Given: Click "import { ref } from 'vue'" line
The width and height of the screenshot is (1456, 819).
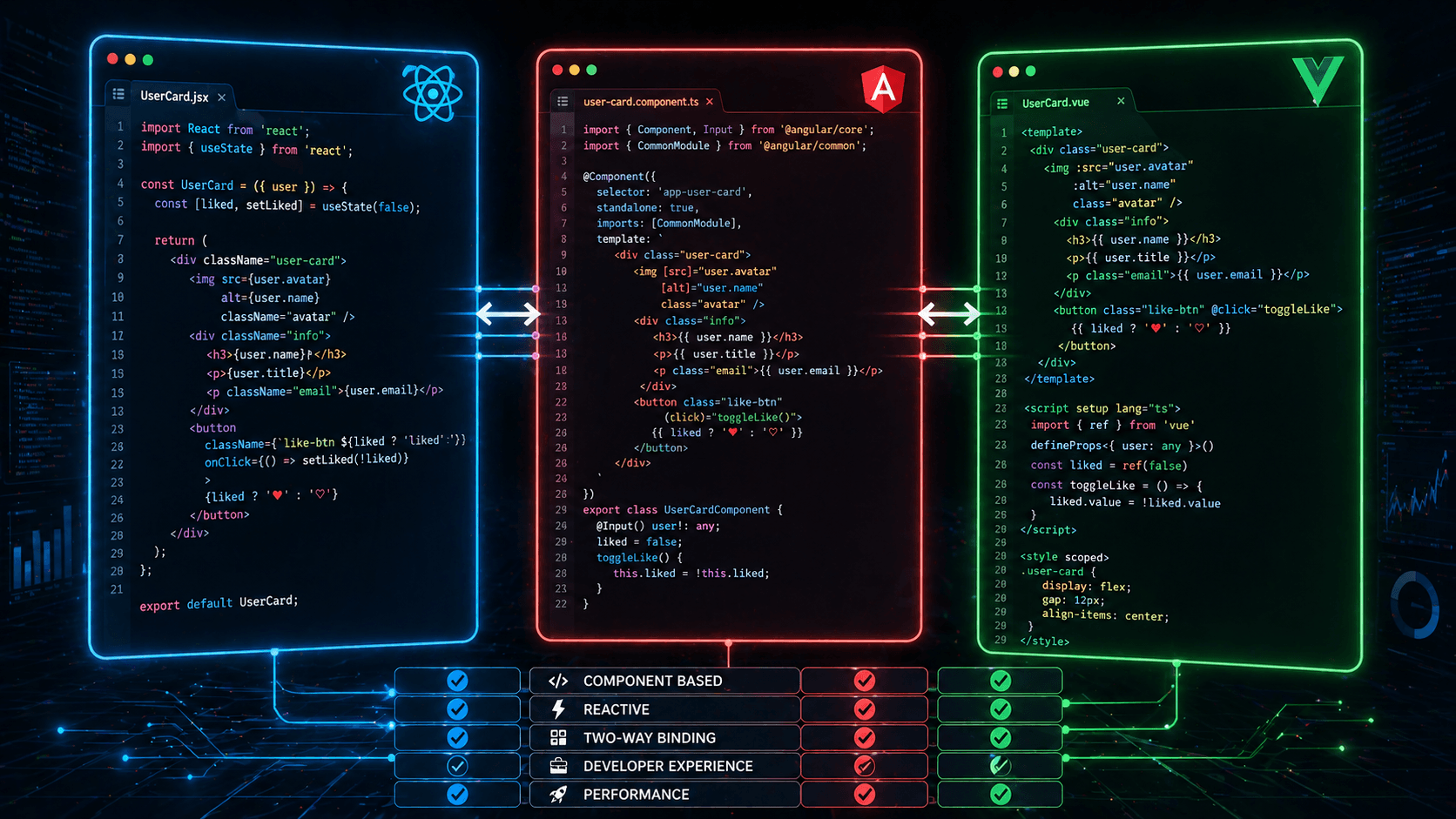Looking at the screenshot, I should 1113,425.
